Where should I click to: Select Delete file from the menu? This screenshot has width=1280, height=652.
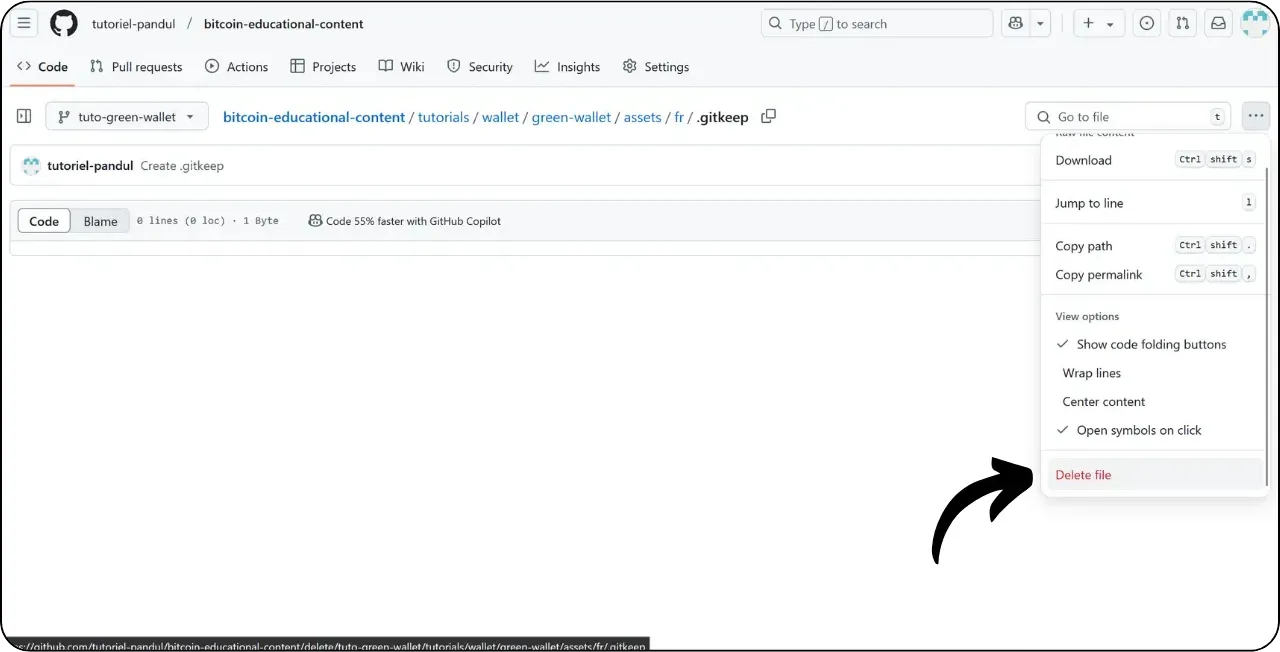[x=1083, y=474]
